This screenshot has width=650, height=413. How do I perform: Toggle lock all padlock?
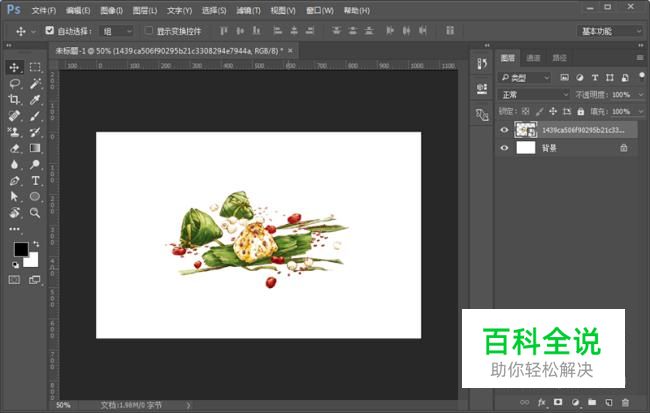[581, 111]
